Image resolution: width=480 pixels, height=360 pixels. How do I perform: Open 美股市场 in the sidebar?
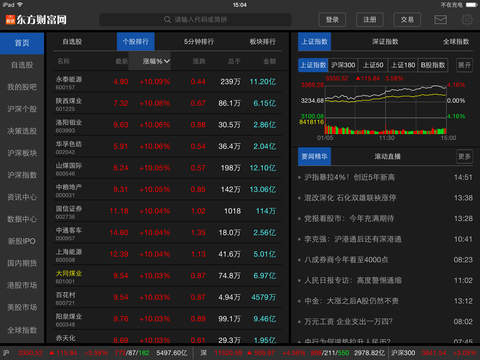point(22,307)
